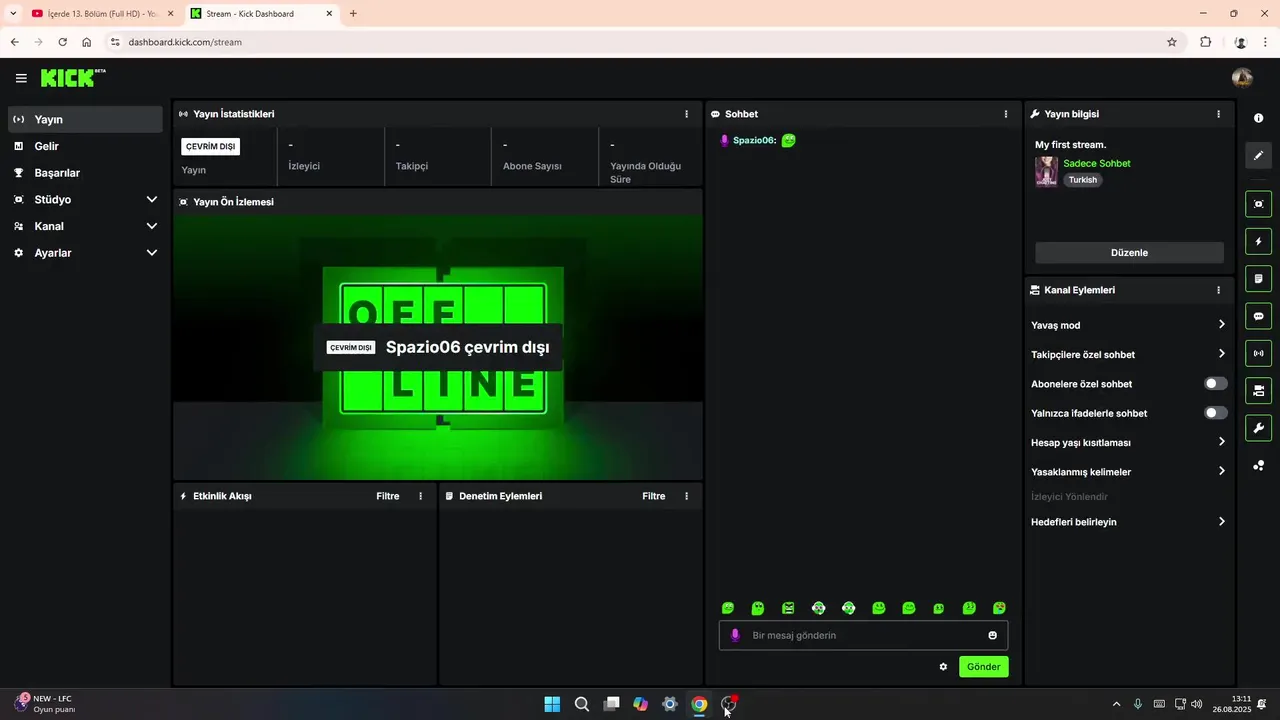Click the Spazio06 username in chat
The height and width of the screenshot is (720, 1280).
[754, 141]
